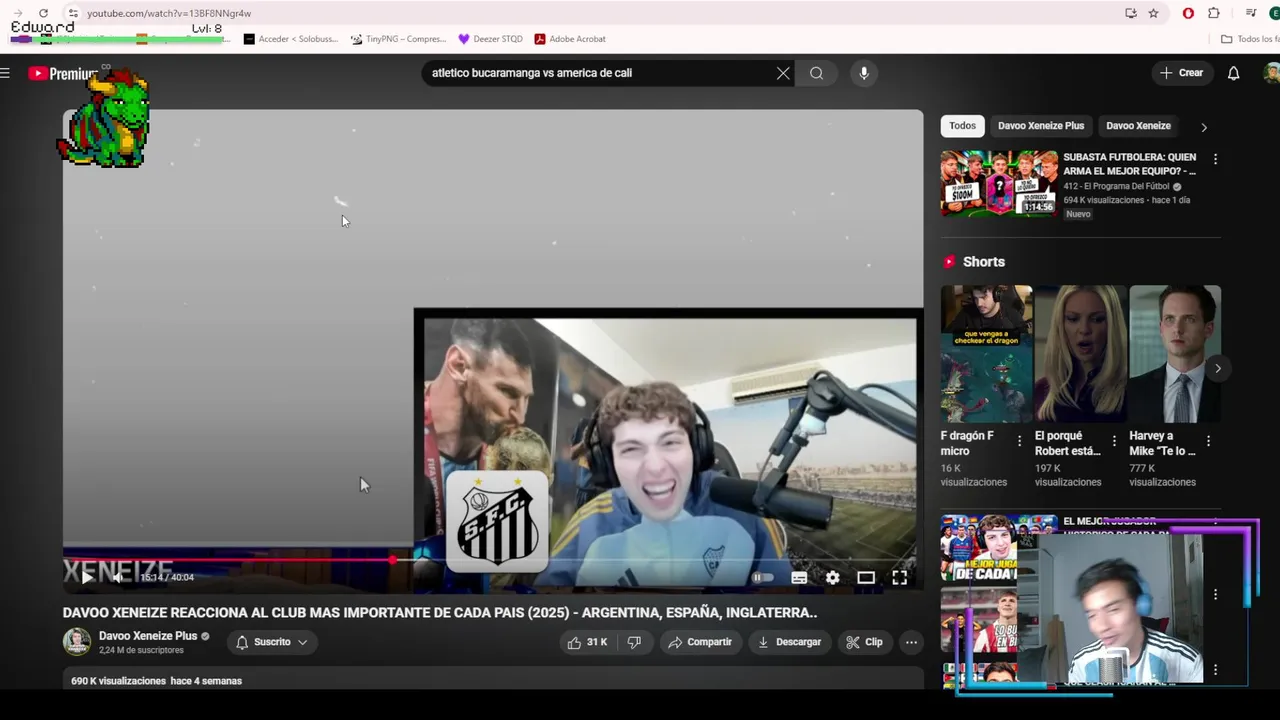
Task: Open the Subasta Futbolera video thumbnail
Action: click(x=999, y=183)
